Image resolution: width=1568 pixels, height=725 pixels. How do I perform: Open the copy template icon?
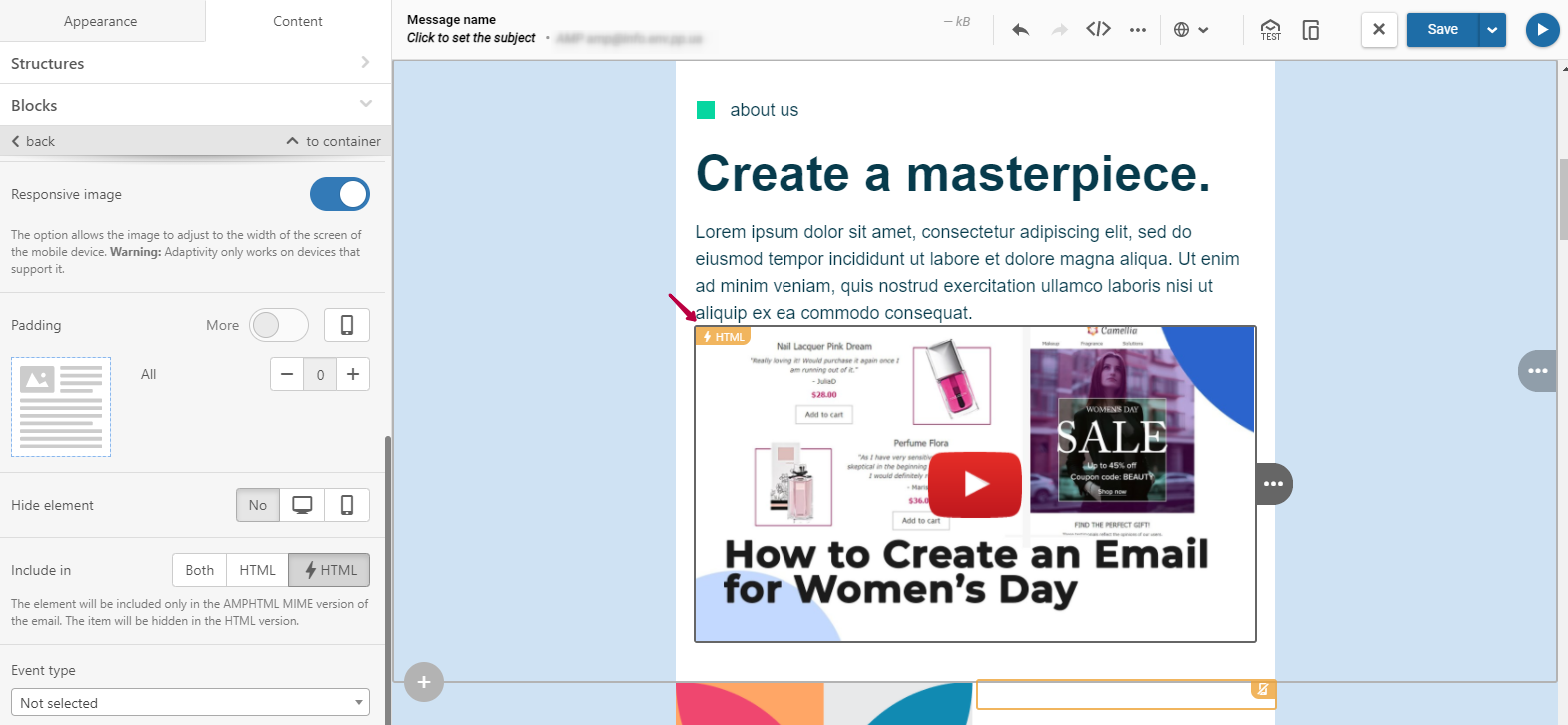tap(1311, 30)
